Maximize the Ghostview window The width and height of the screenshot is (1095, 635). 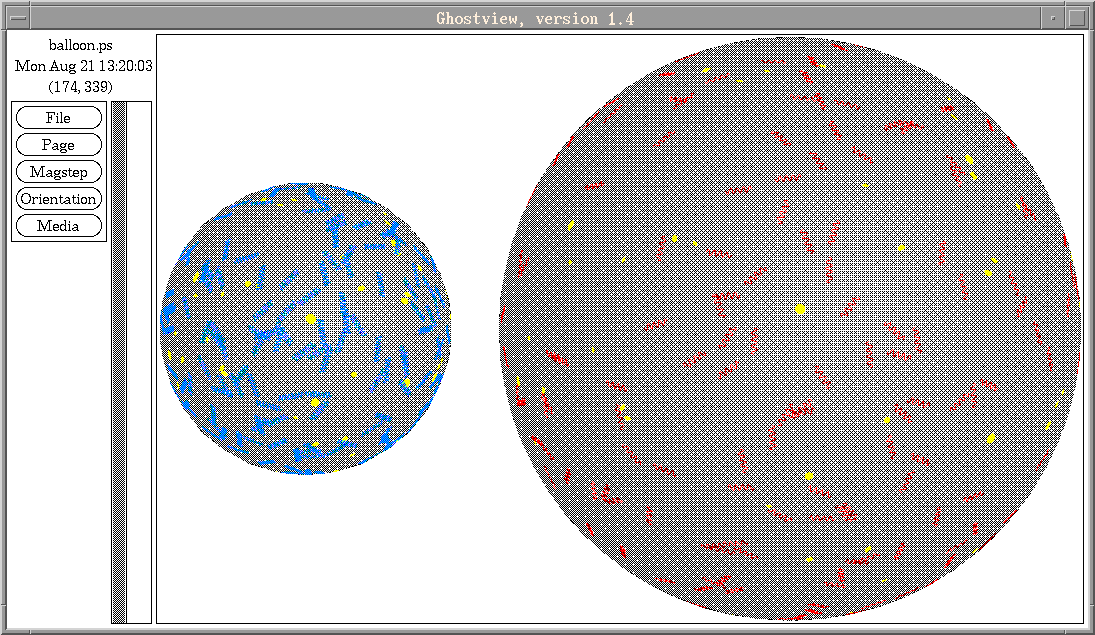(1076, 18)
